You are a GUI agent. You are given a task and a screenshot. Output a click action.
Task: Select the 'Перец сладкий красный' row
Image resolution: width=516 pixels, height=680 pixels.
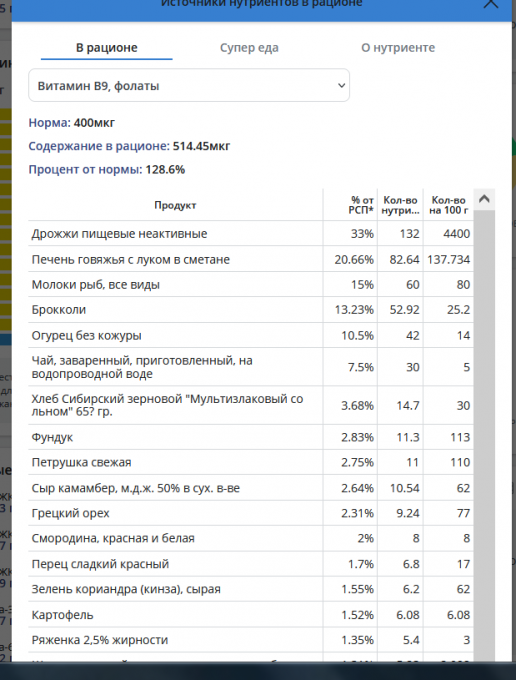tap(251, 564)
